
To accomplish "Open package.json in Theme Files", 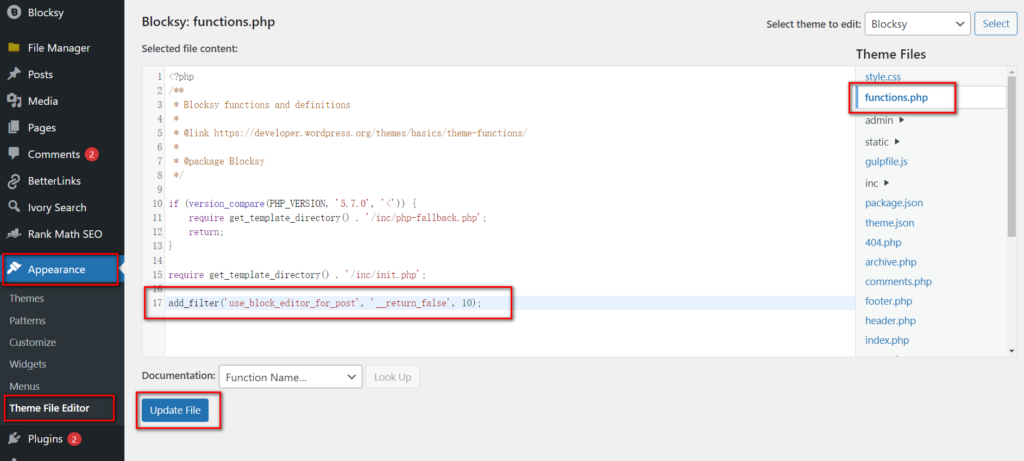I will [894, 203].
